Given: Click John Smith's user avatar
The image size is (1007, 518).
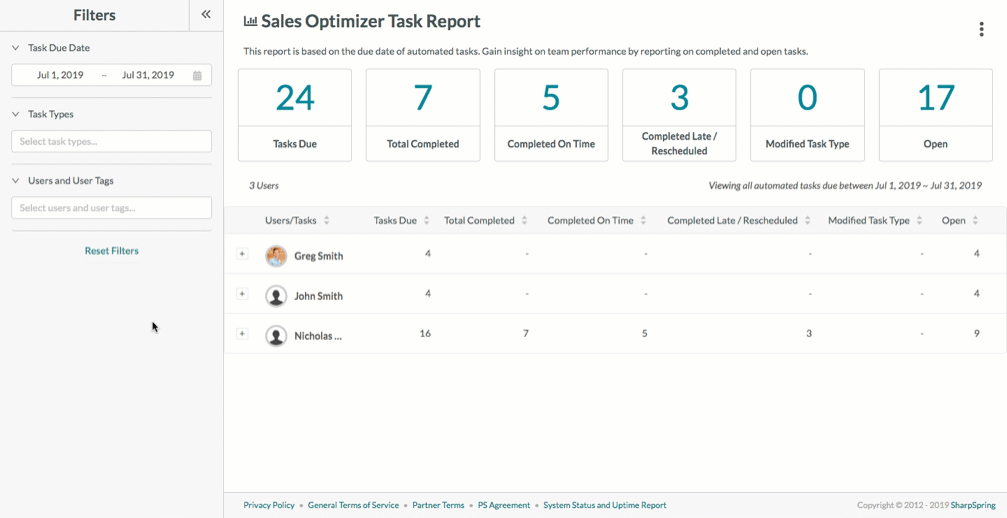Looking at the screenshot, I should 276,296.
